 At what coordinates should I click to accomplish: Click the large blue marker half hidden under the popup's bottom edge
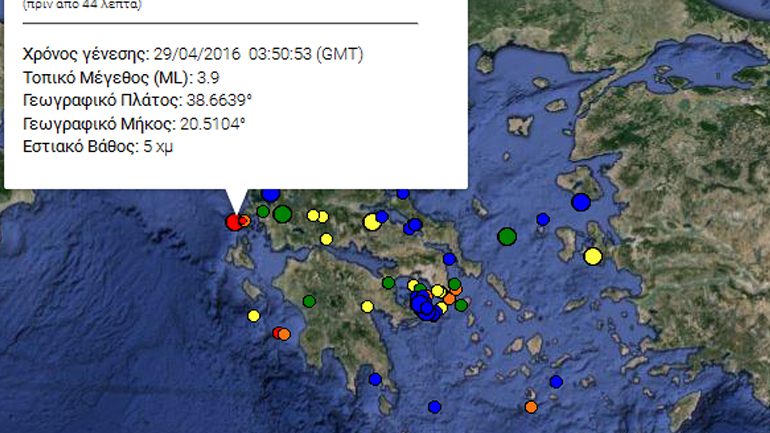point(271,195)
